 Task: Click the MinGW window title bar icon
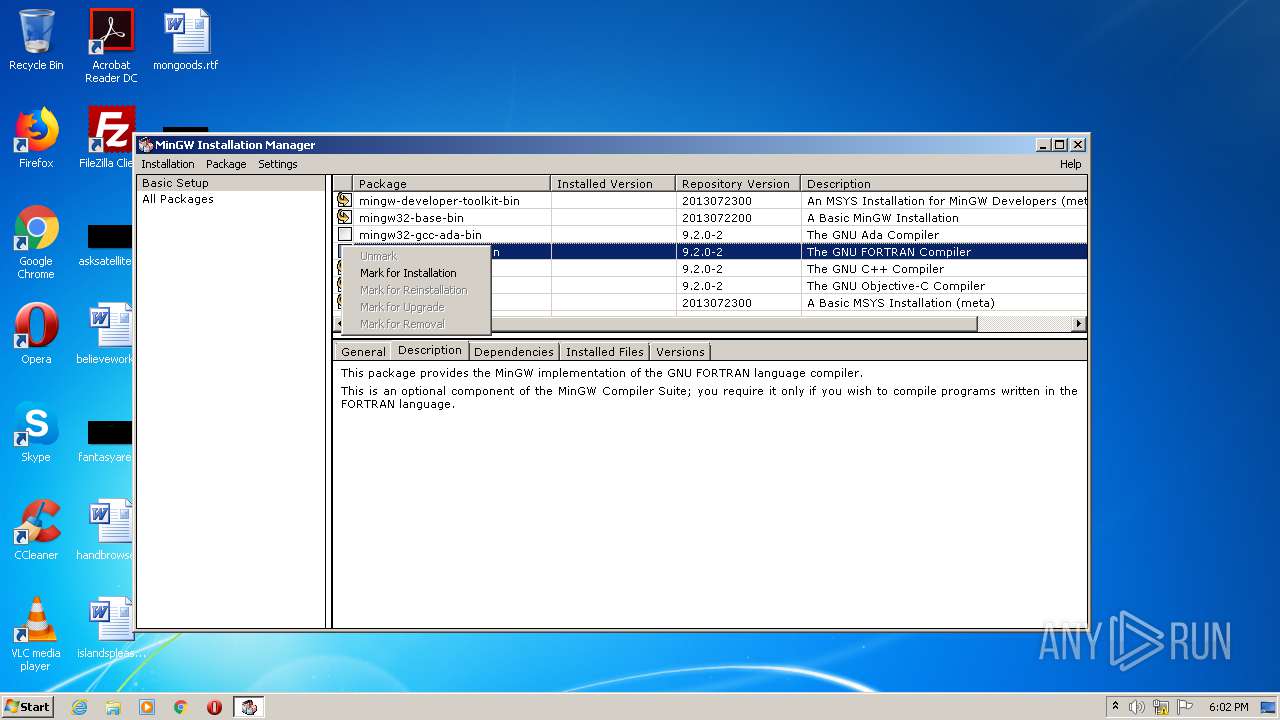click(146, 145)
